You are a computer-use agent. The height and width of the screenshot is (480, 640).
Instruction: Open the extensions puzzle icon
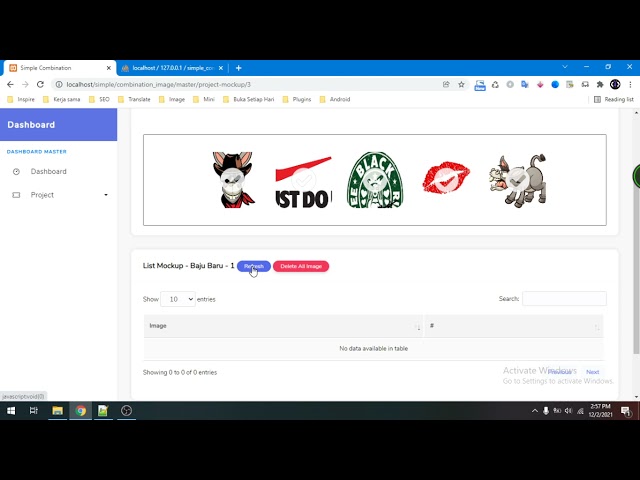(x=600, y=84)
